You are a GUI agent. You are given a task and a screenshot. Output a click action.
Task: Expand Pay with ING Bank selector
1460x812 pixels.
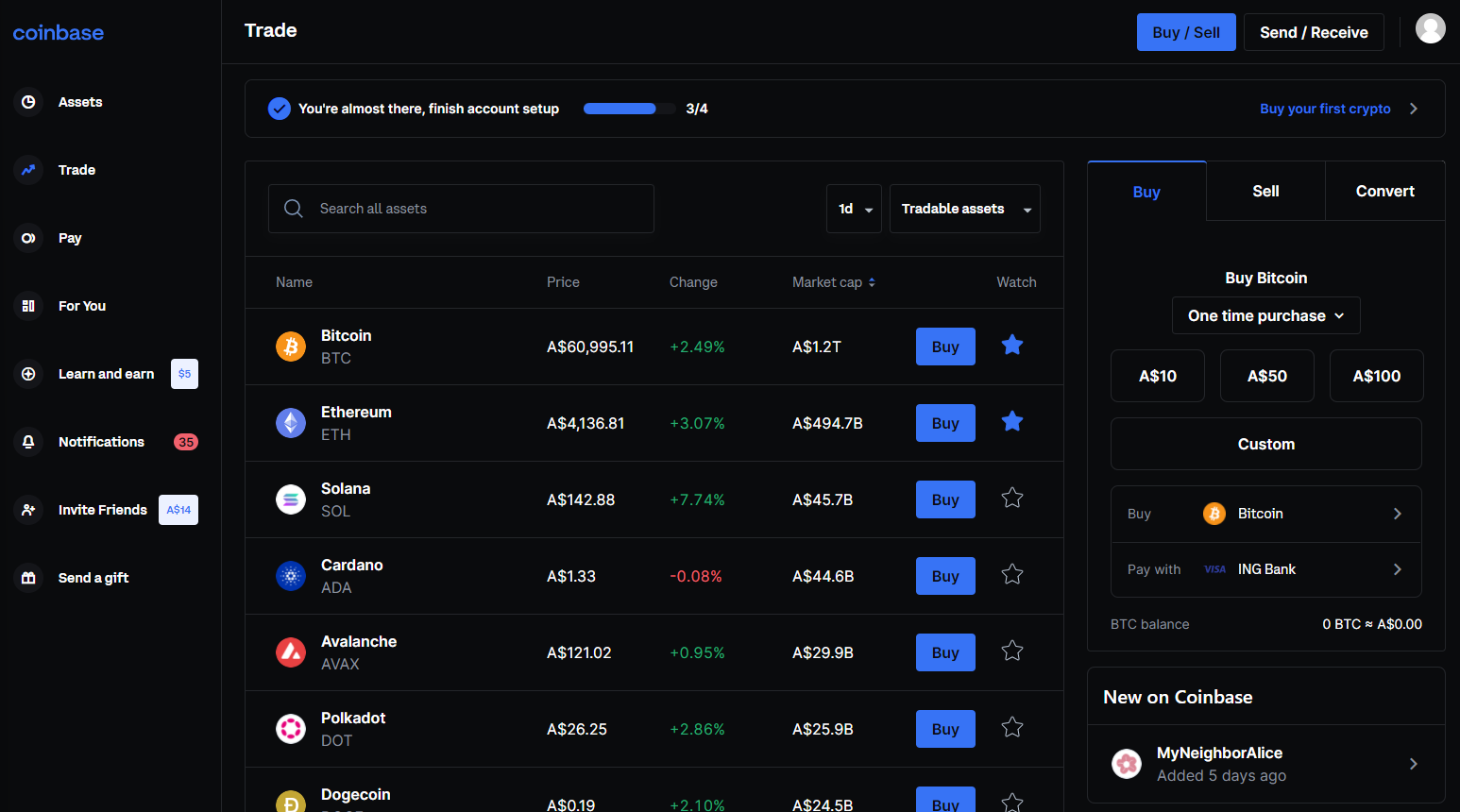[x=1265, y=569]
